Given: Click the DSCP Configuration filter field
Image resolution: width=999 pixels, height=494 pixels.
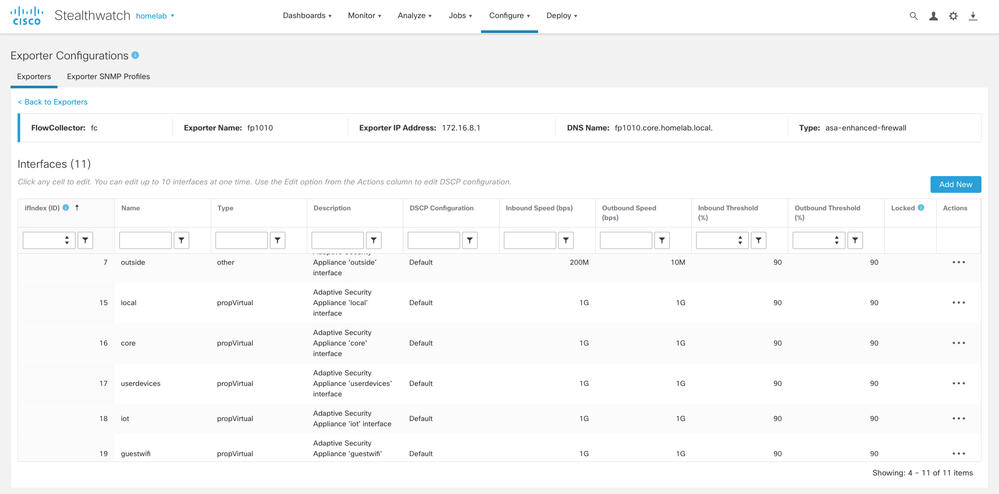Looking at the screenshot, I should pyautogui.click(x=434, y=240).
